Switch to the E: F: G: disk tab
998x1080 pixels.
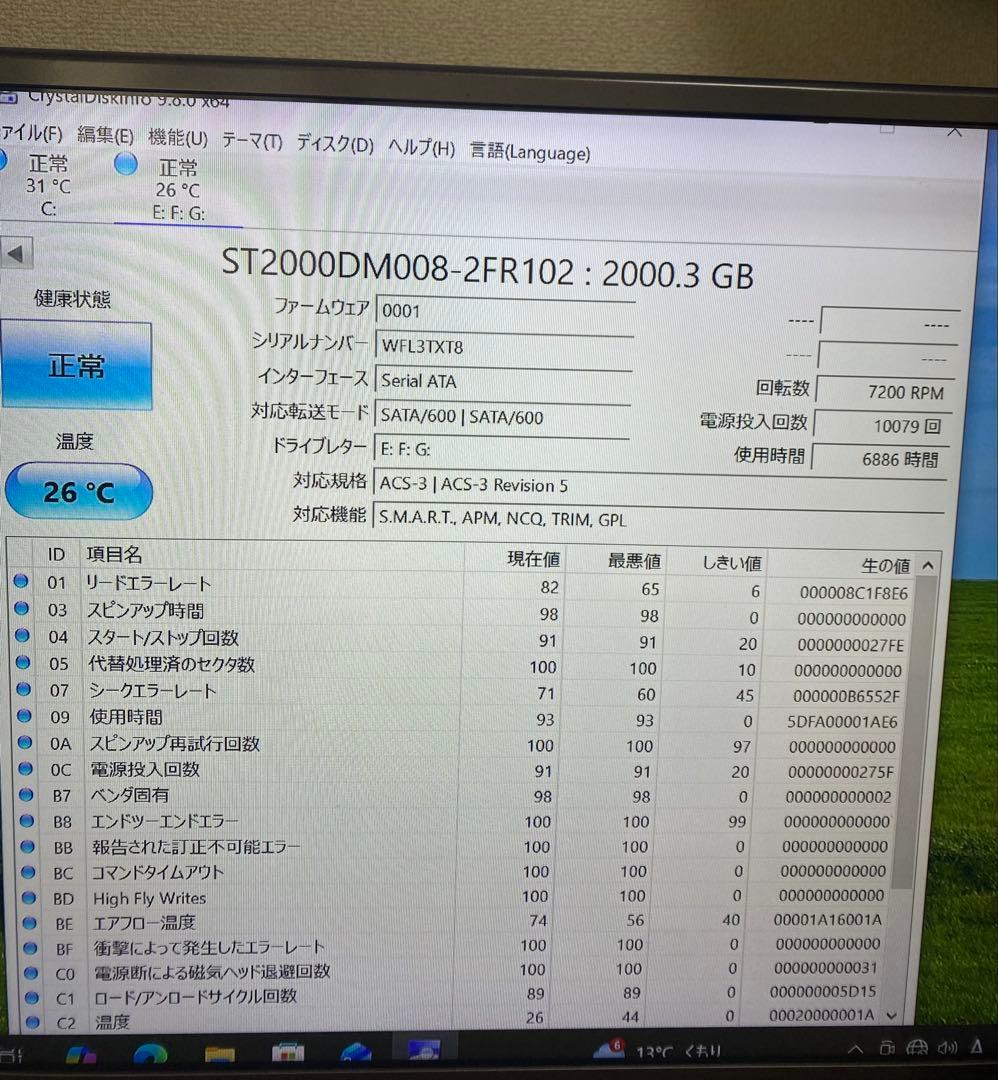(178, 189)
